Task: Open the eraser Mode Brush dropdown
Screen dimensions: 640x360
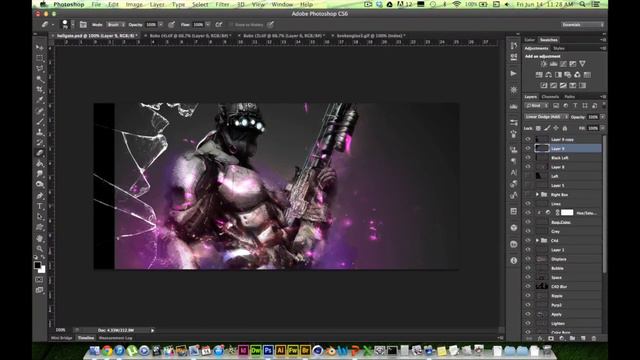Action: [x=116, y=25]
